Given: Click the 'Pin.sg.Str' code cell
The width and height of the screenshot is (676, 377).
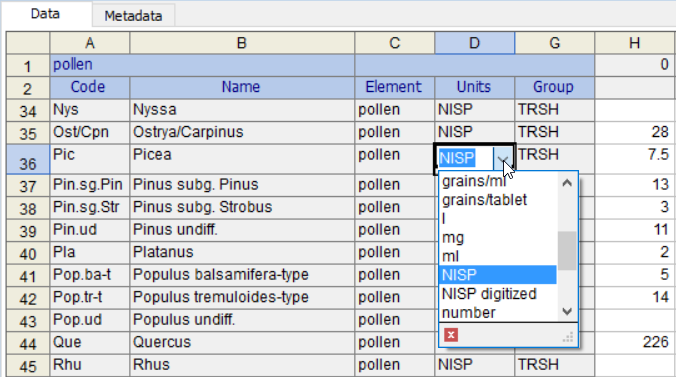Looking at the screenshot, I should coord(90,208).
